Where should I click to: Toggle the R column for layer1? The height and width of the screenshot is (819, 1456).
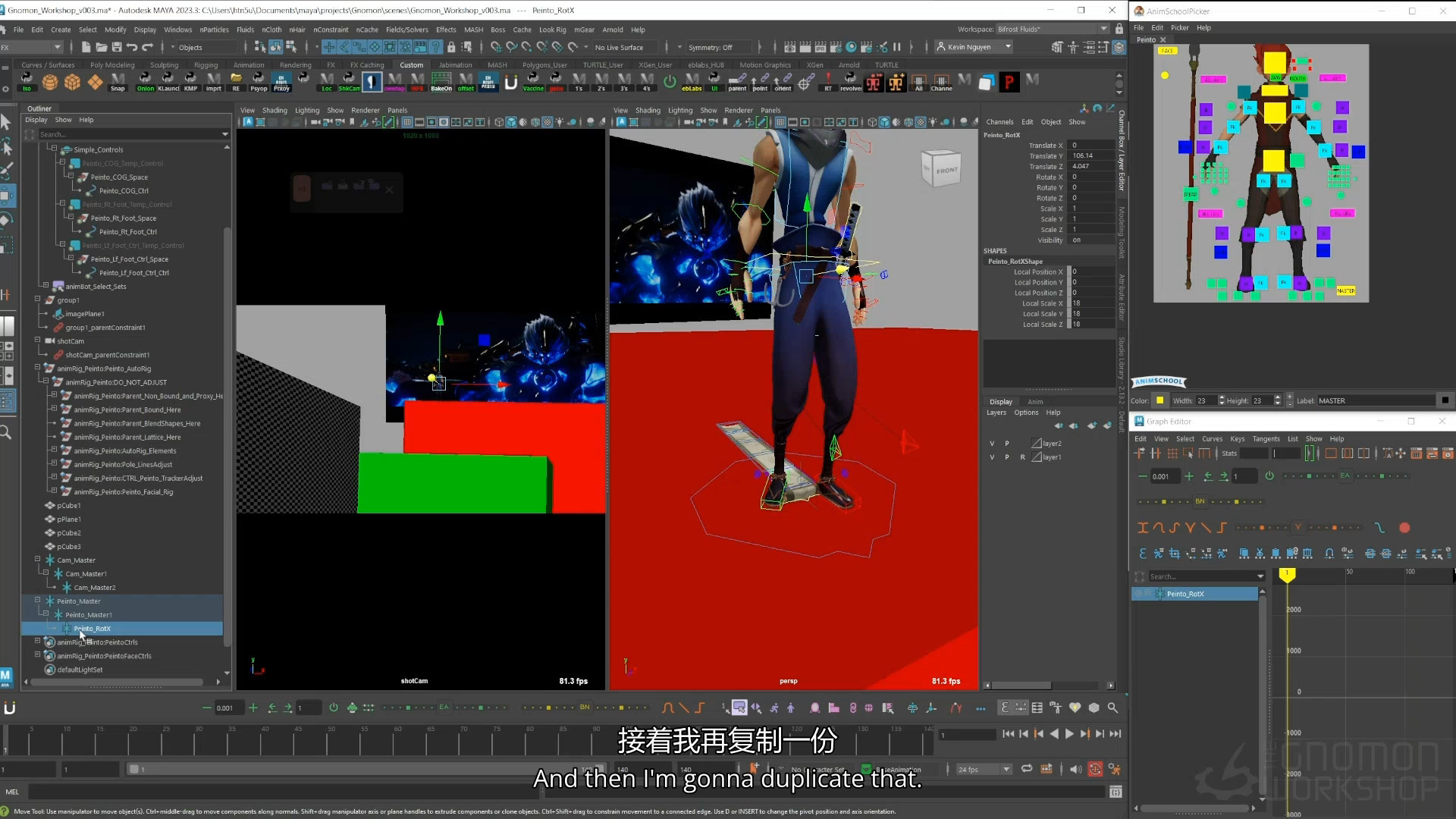pyautogui.click(x=1022, y=457)
